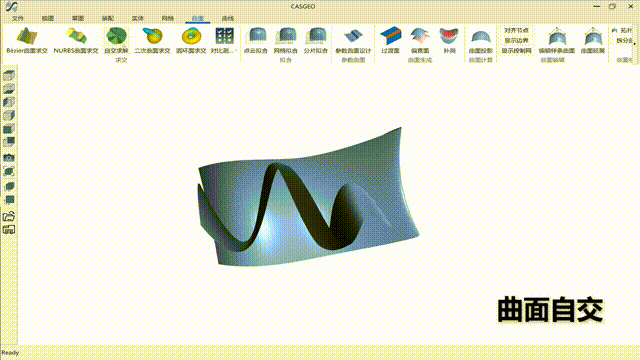Click the save icon at sidebar bottom
The image size is (640, 360).
coord(9,229)
